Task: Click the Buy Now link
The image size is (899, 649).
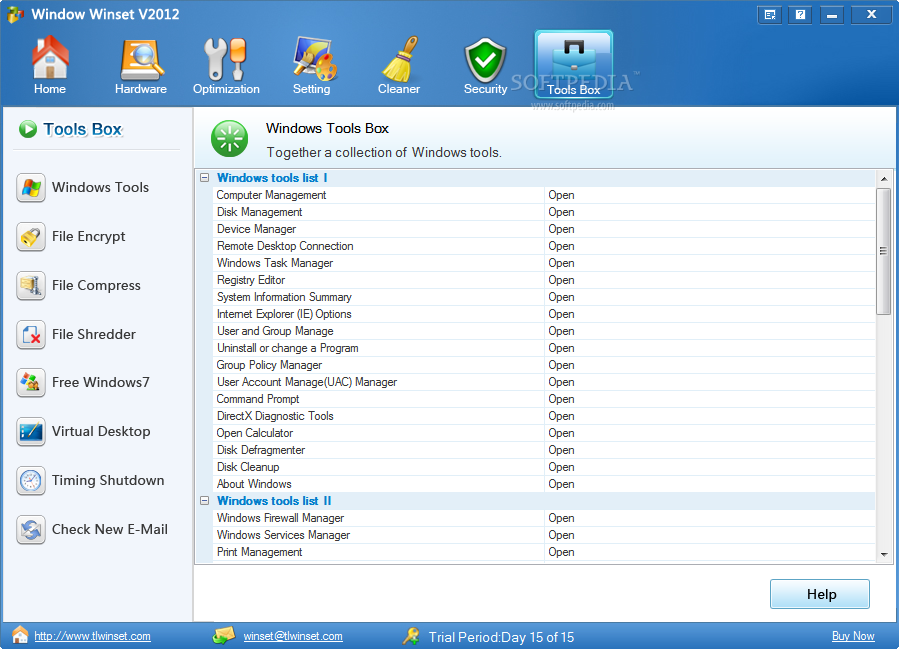Action: [853, 636]
